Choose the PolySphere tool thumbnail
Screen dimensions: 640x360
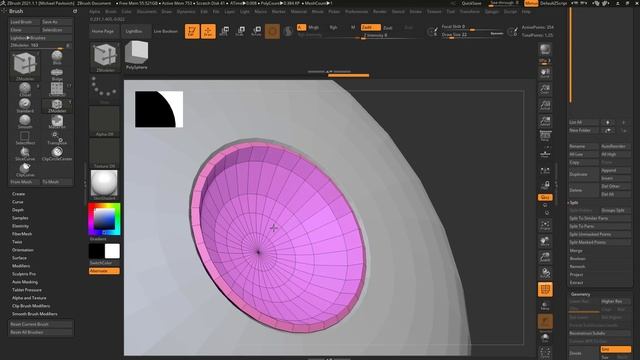pos(137,55)
